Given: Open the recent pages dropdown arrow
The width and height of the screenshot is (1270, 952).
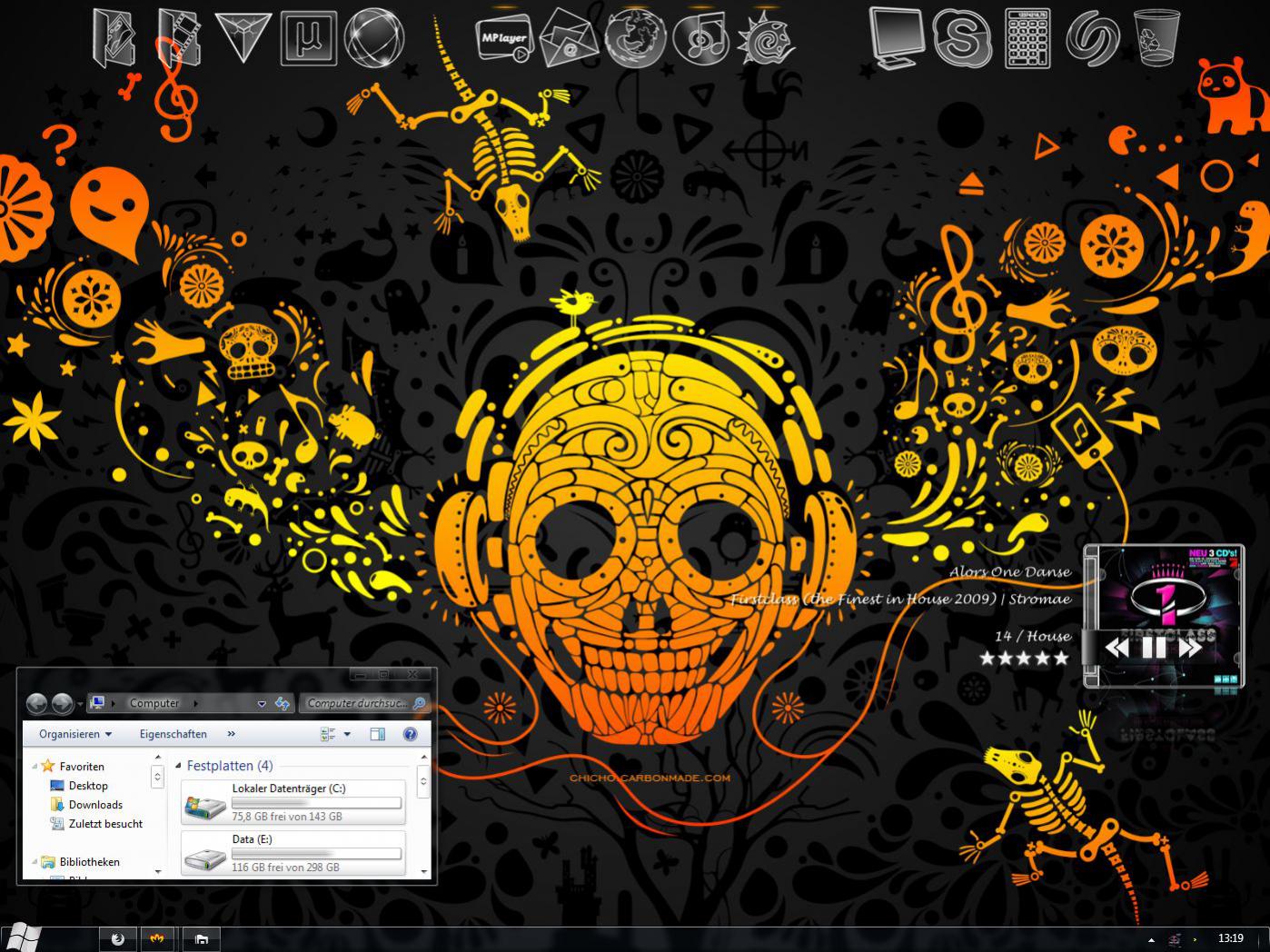Looking at the screenshot, I should pos(80,704).
